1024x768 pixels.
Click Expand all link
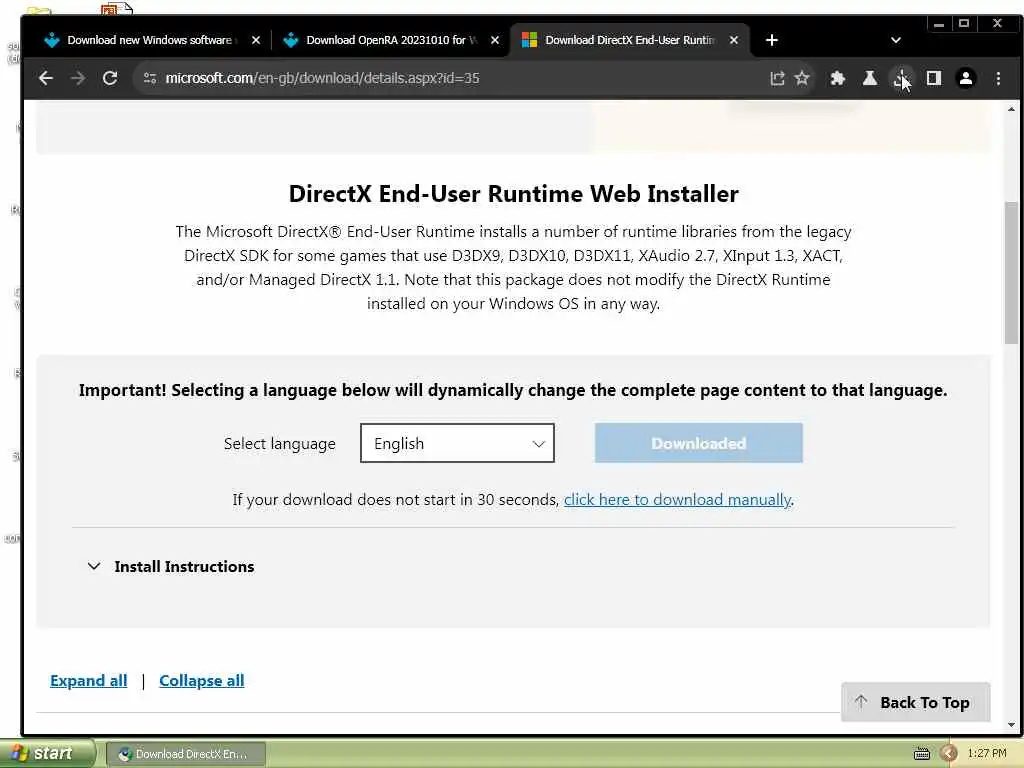[89, 680]
